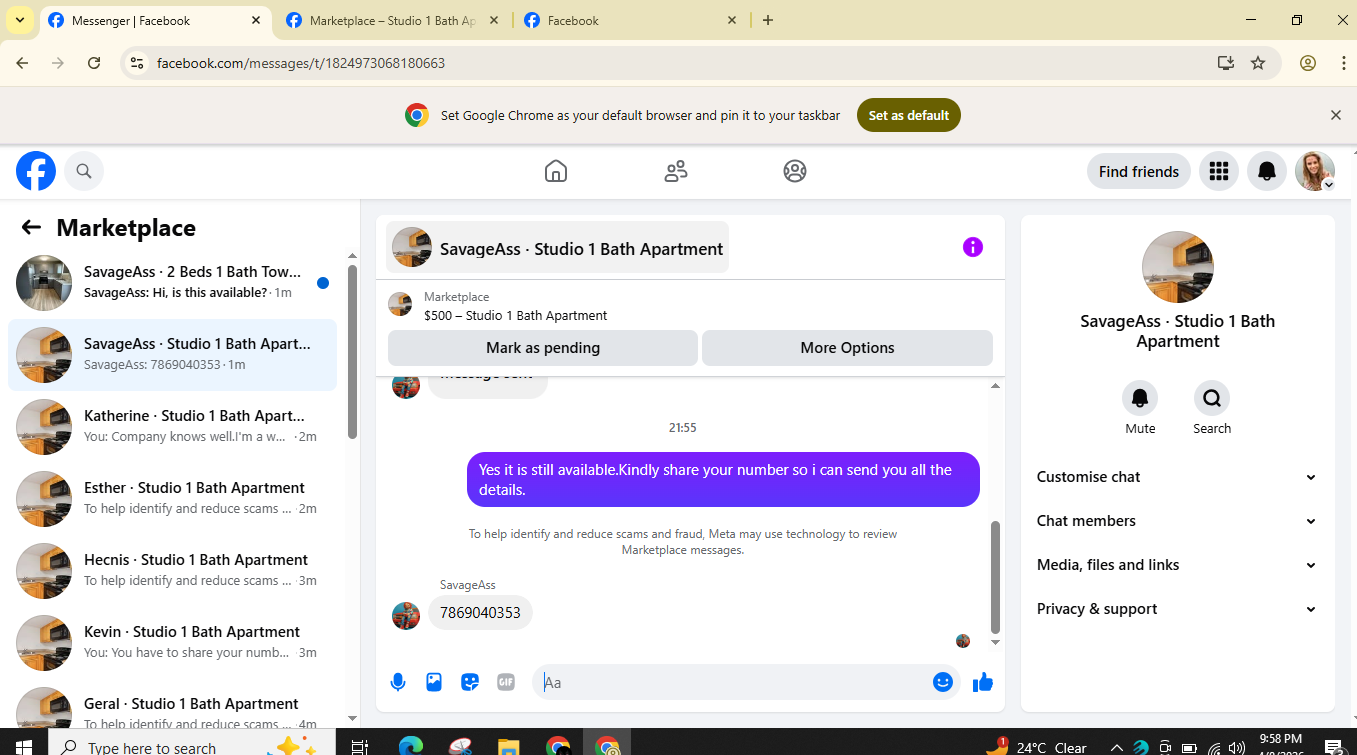Click SavageAss avatar beside 7869040353 message
Screen dimensions: 1357x755
click(x=406, y=615)
